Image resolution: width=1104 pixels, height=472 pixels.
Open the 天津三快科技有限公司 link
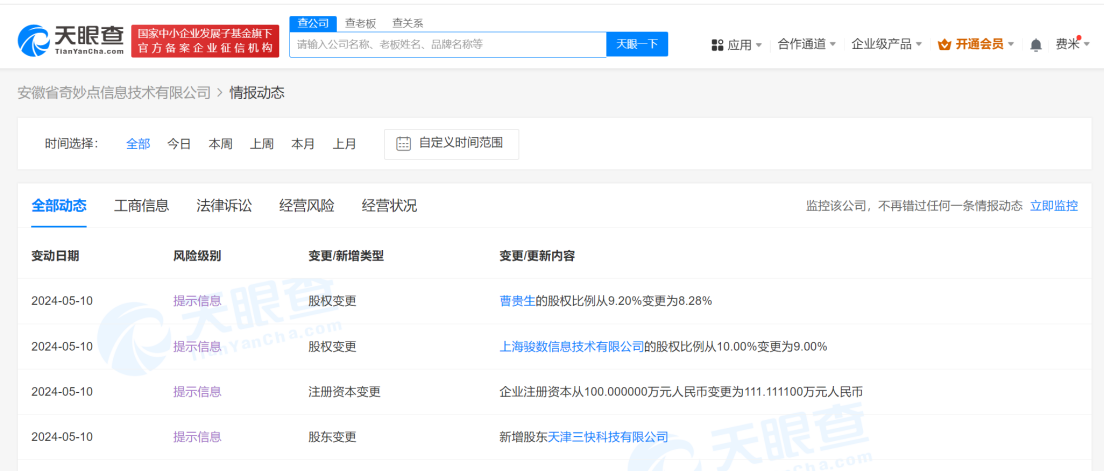(x=608, y=437)
